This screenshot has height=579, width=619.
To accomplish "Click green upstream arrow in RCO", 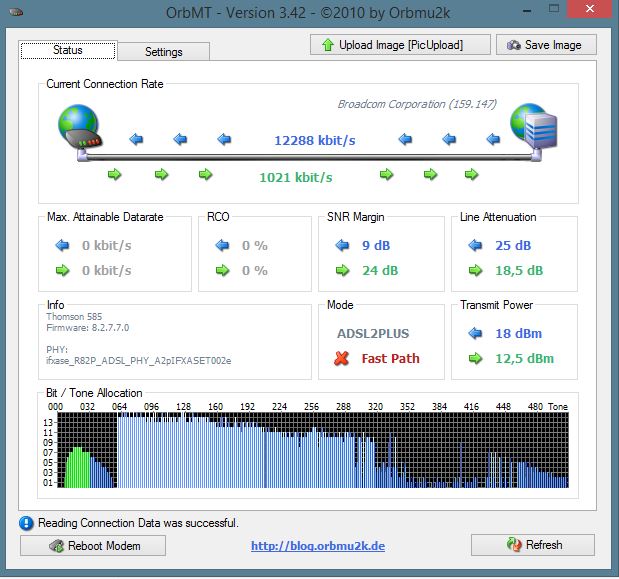I will 222,270.
